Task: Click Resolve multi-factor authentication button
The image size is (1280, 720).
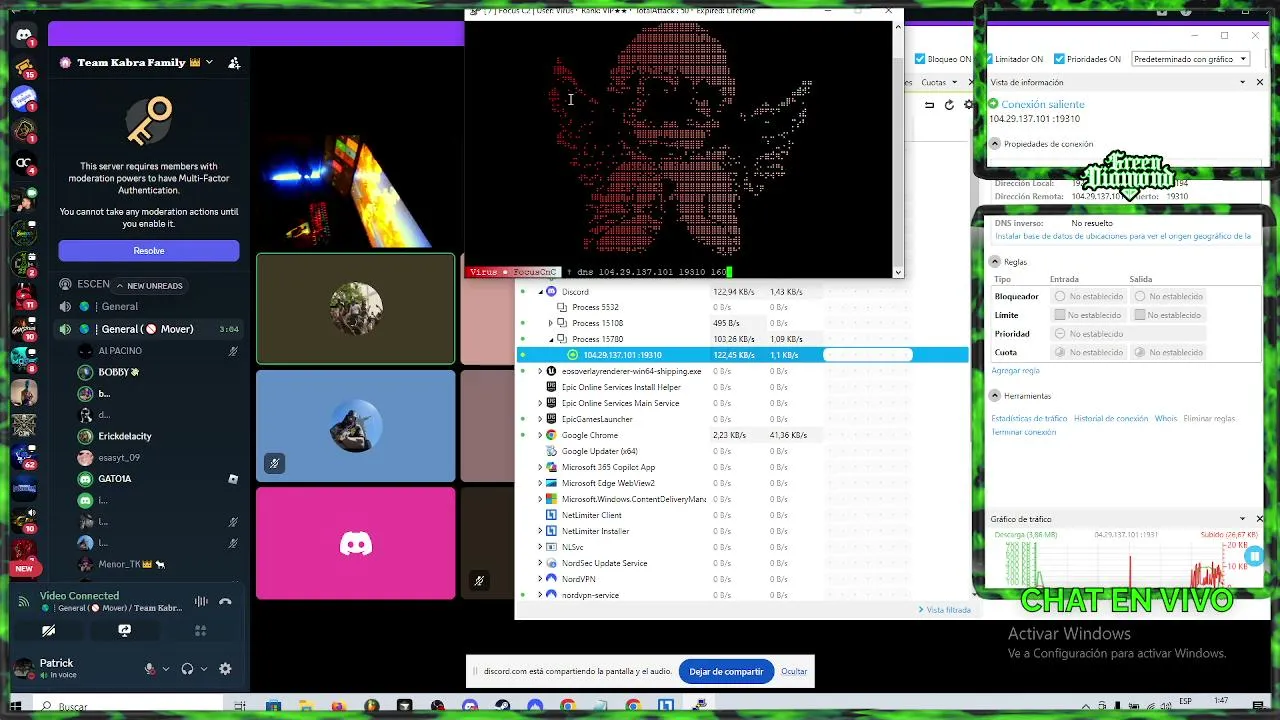Action: (x=149, y=250)
